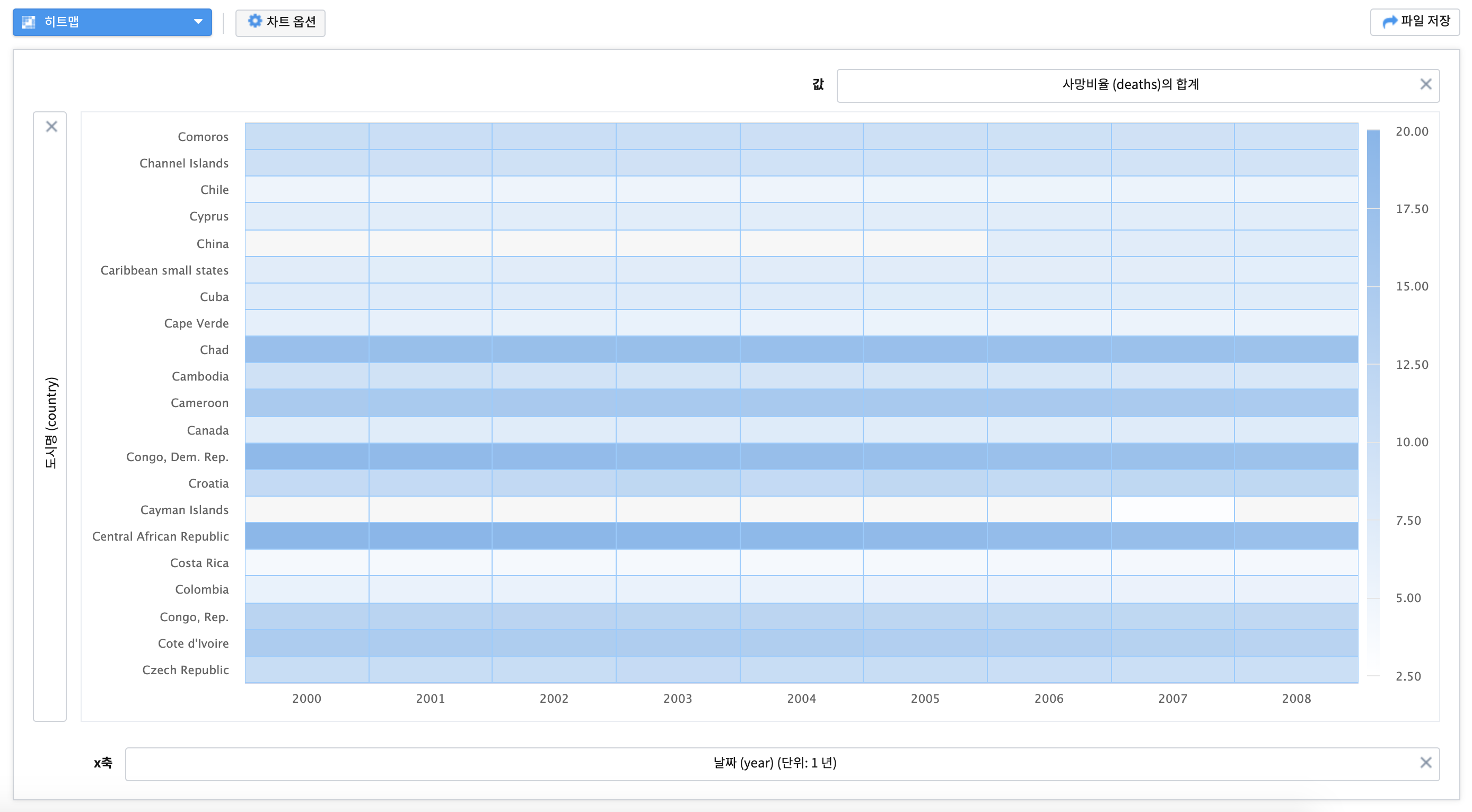Click the Cayman Islands cell for 2007
The image size is (1472, 812).
pyautogui.click(x=1172, y=509)
